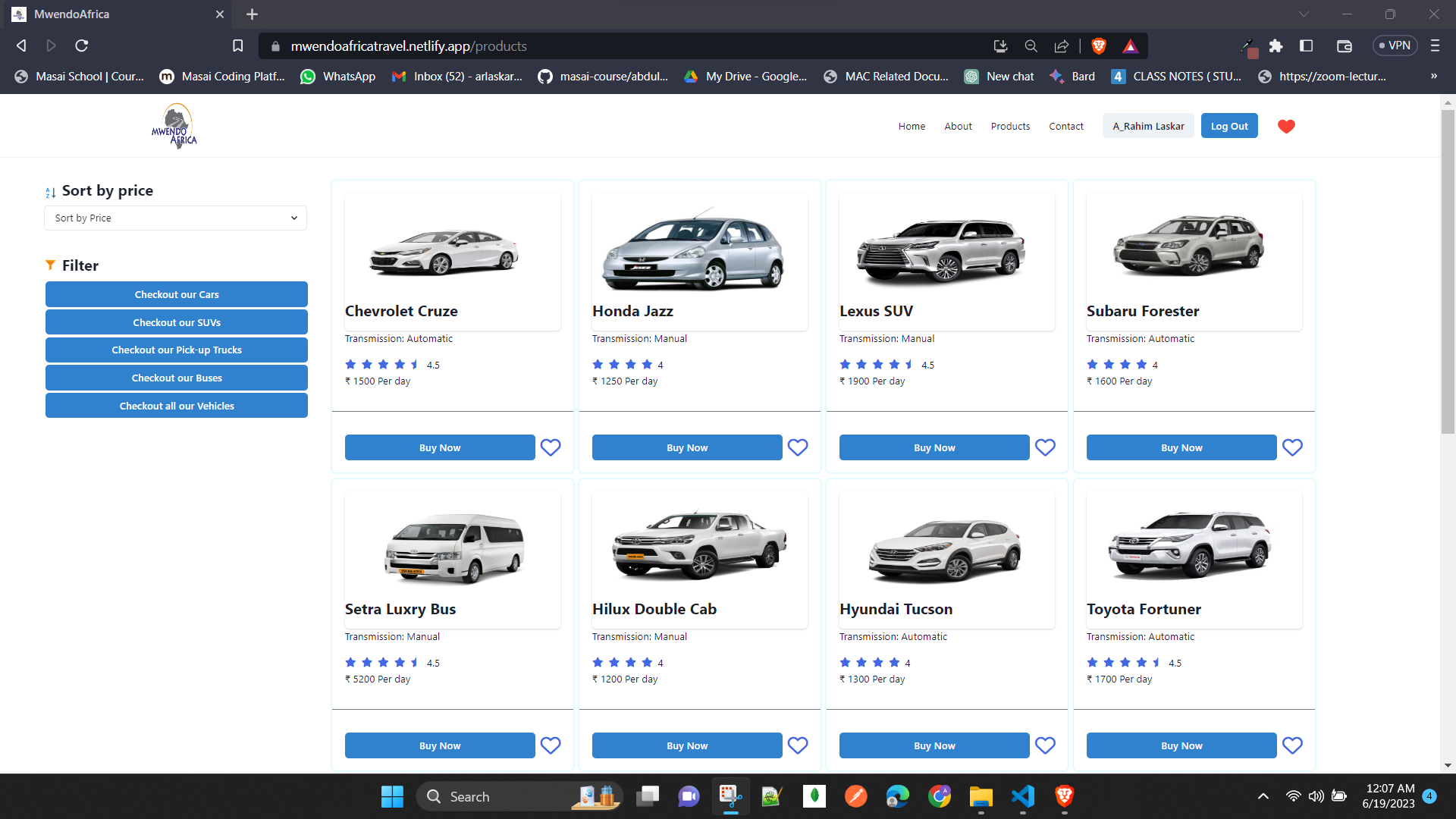This screenshot has height=819, width=1456.
Task: Toggle favorite heart on Chevrolet Cruze
Action: coord(551,447)
